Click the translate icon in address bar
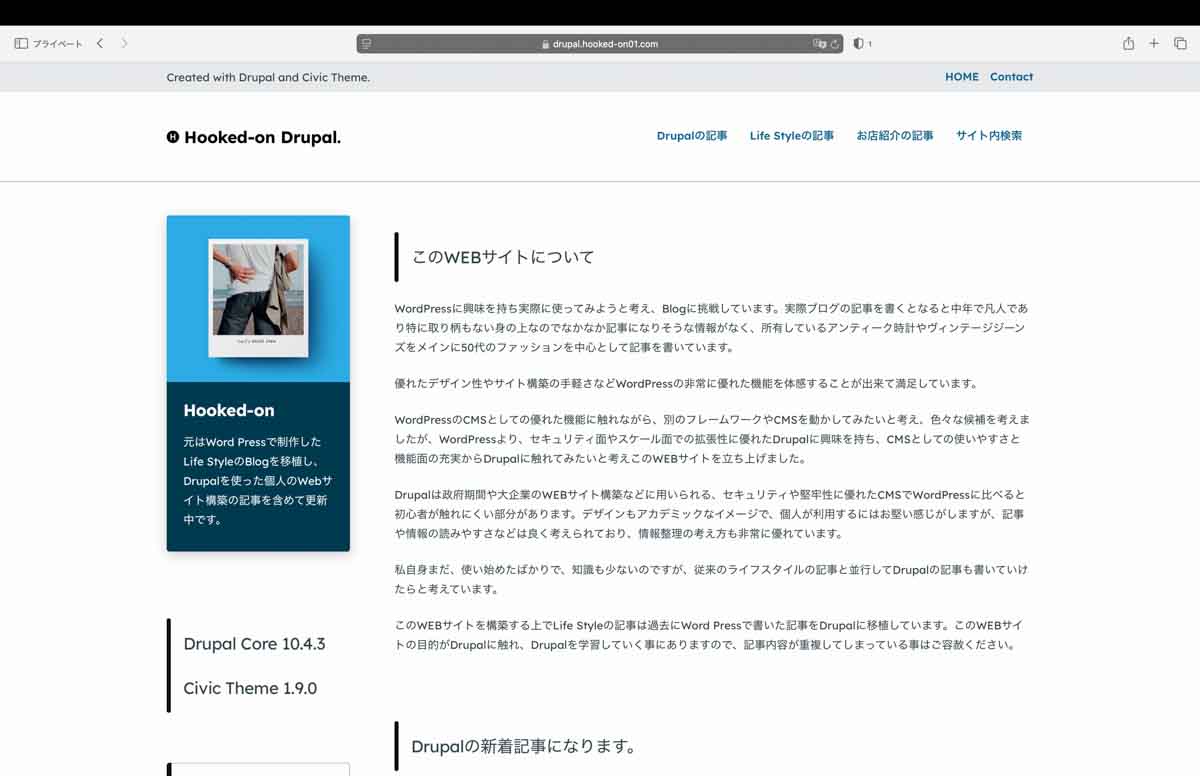The image size is (1200, 776). click(x=820, y=44)
